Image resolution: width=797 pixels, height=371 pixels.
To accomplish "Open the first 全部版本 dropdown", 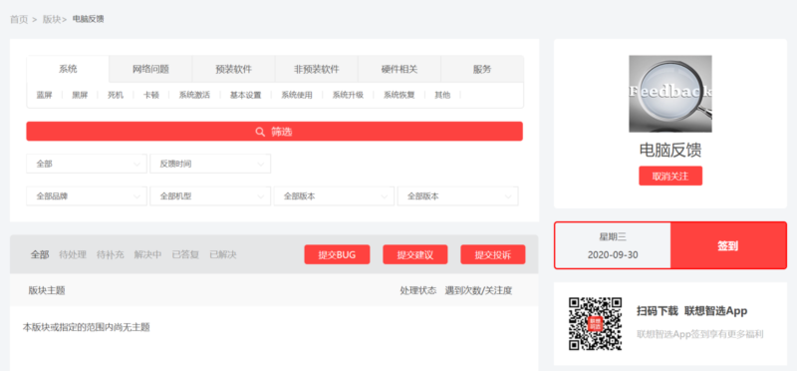I will click(334, 196).
